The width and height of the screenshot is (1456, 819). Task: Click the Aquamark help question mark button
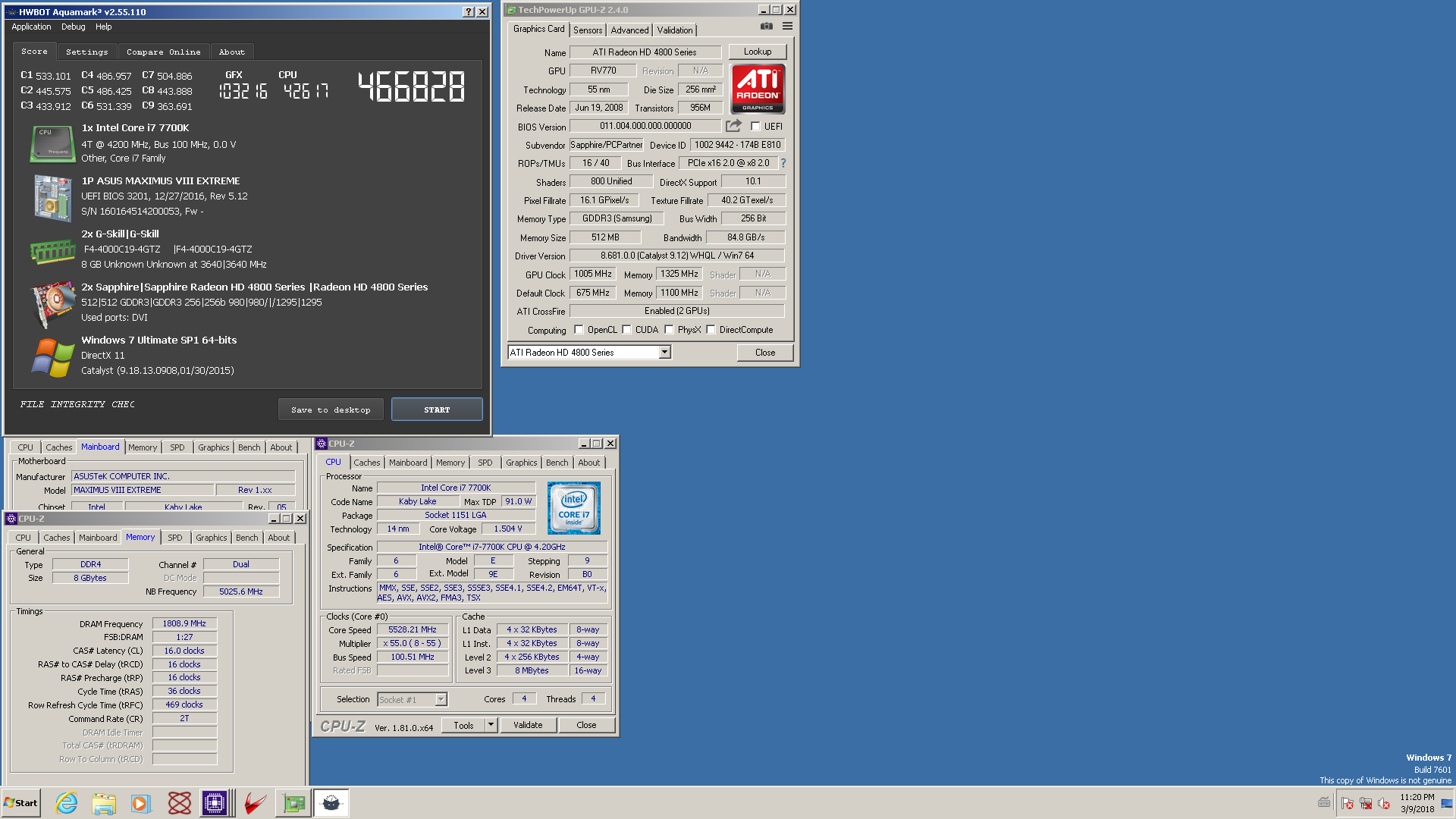coord(469,12)
